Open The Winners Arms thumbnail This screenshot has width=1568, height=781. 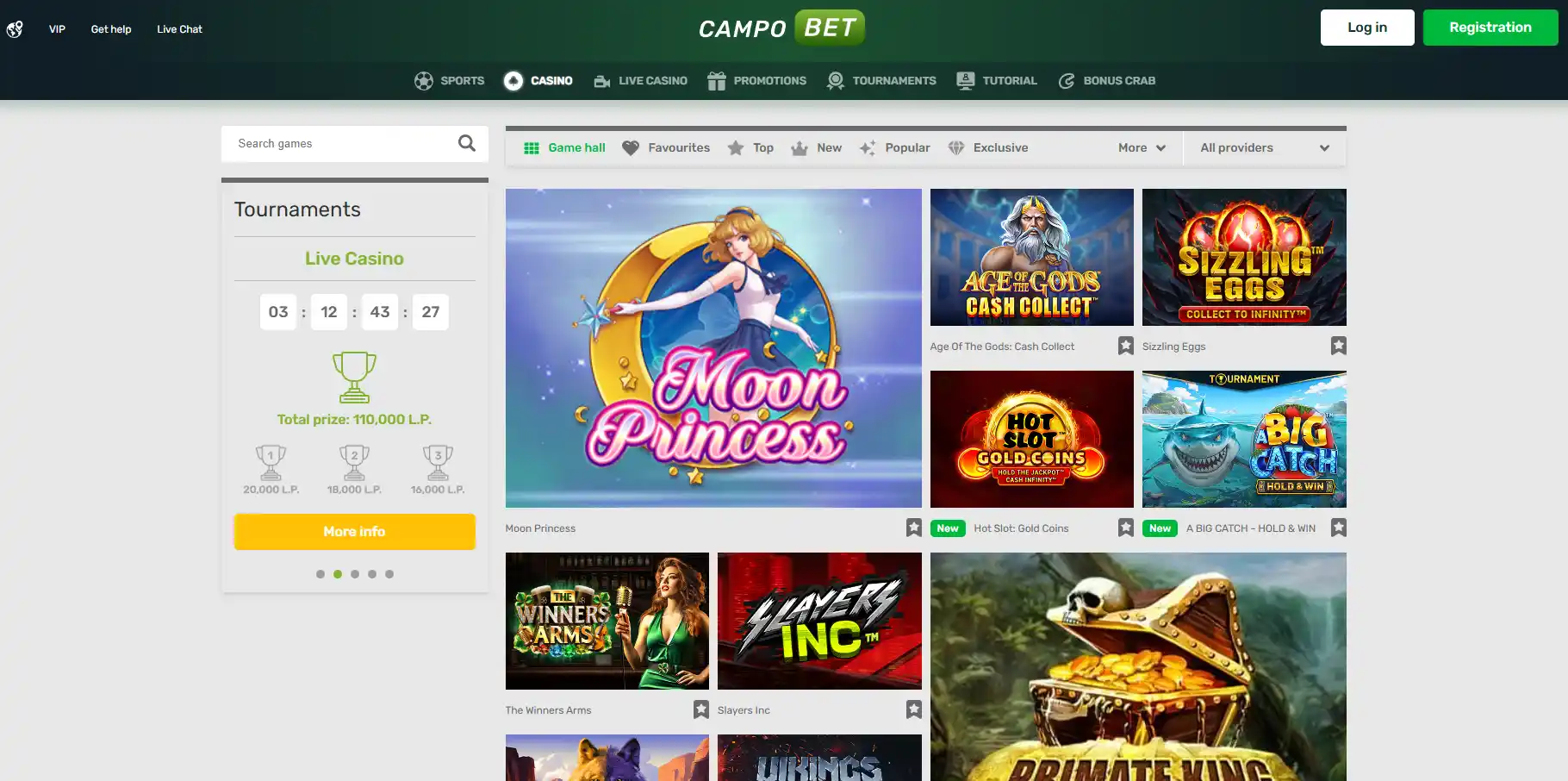click(x=607, y=621)
